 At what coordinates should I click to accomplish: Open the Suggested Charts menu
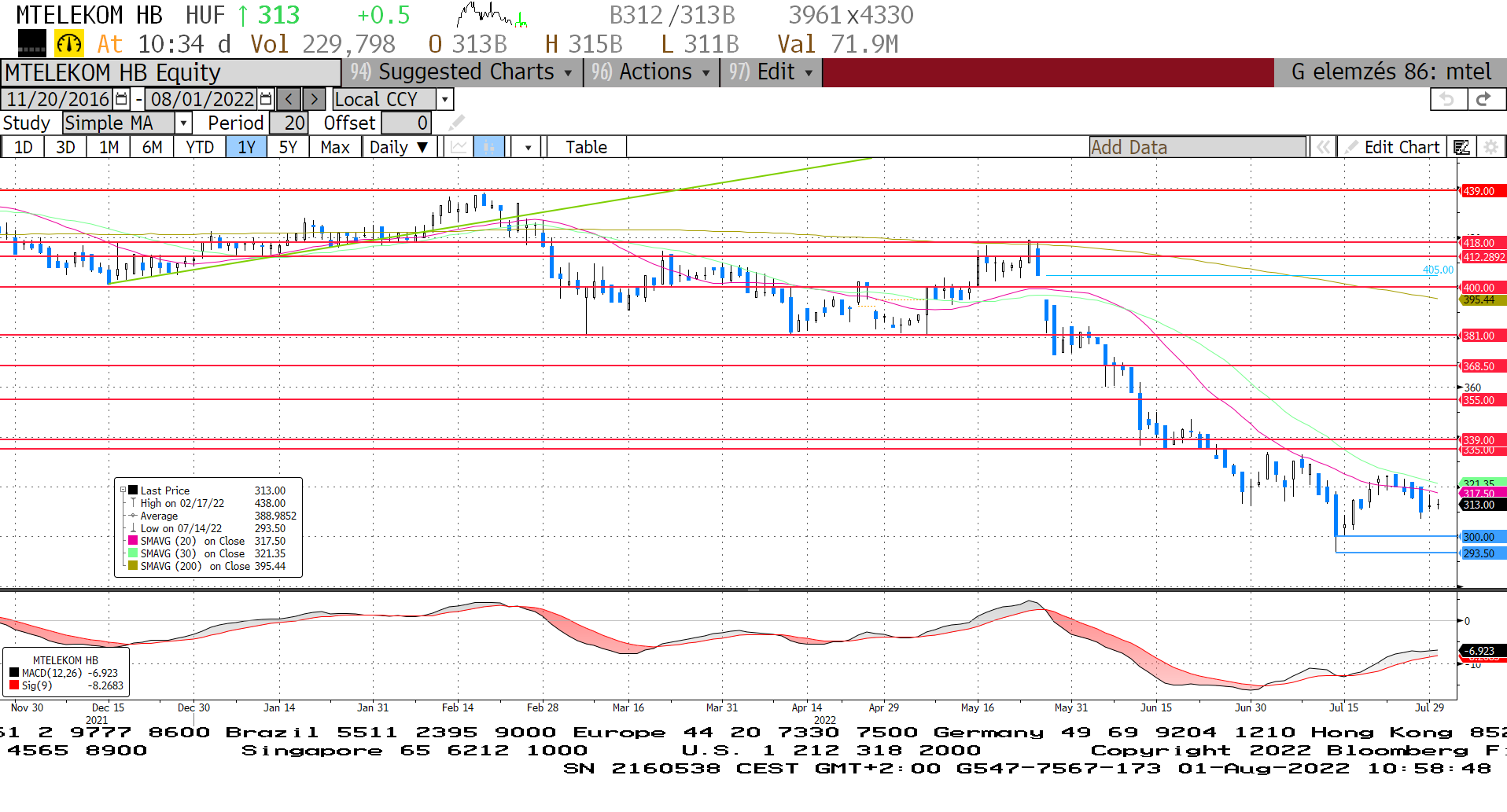click(x=462, y=72)
